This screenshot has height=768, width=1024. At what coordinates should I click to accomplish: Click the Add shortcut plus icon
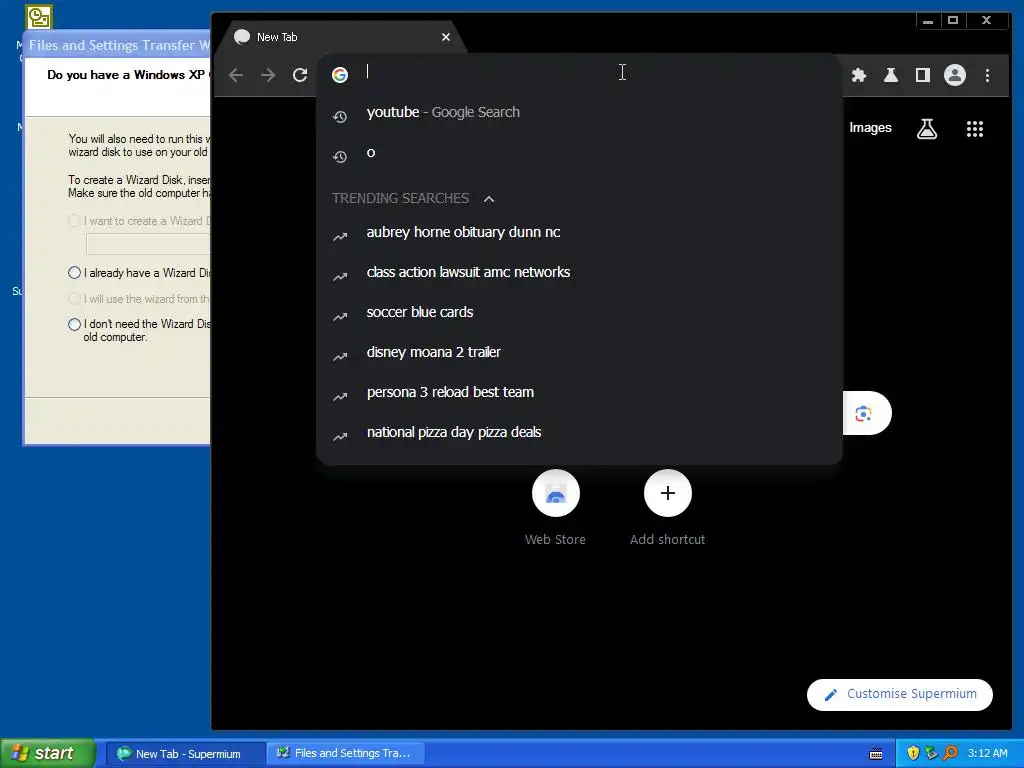point(667,493)
